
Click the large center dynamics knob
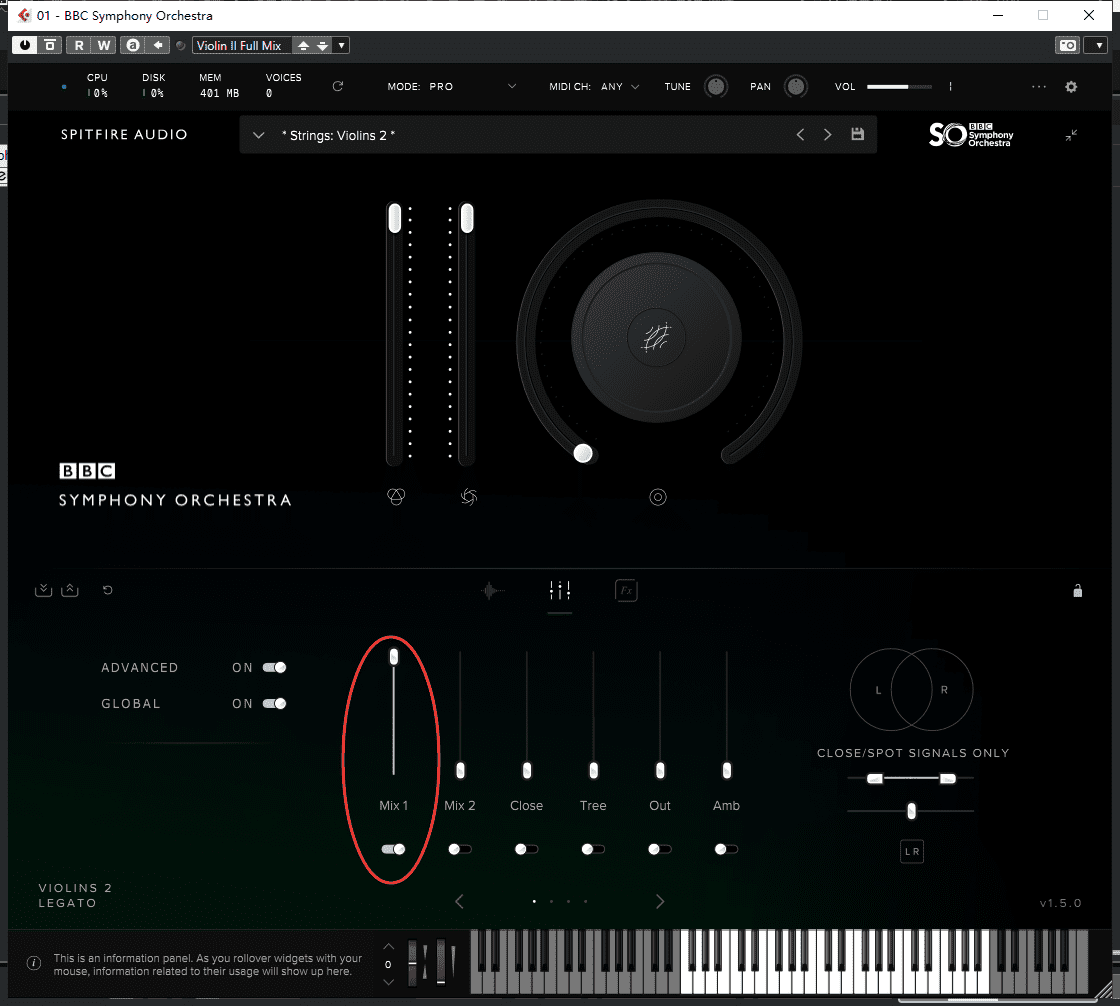(x=656, y=338)
